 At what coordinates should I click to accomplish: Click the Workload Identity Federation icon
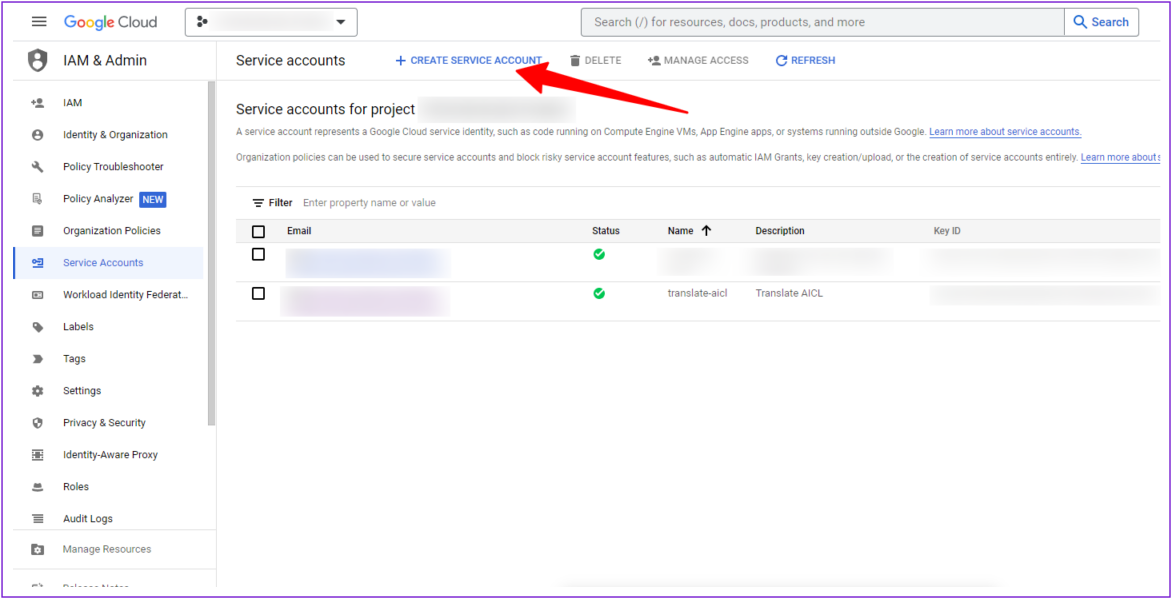[37, 295]
